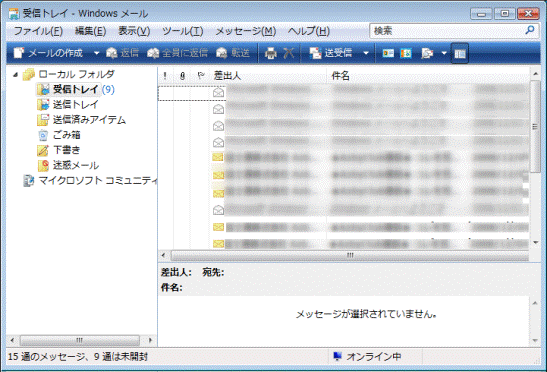
Task: Toggle the folder list icon button
Action: (459, 53)
